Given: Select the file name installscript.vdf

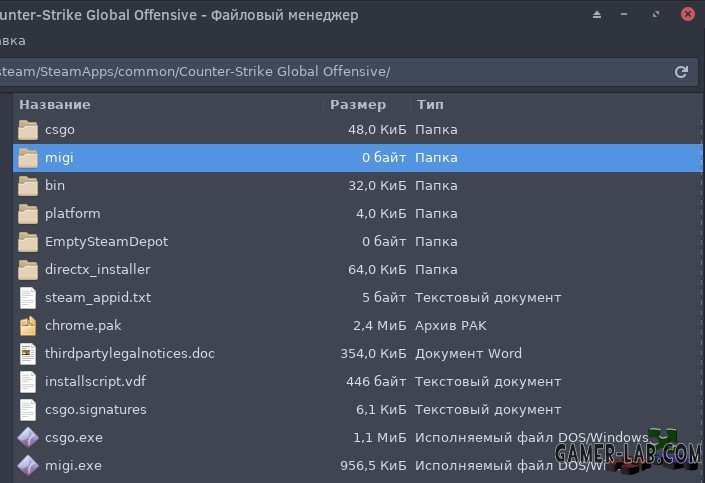Looking at the screenshot, I should pyautogui.click(x=95, y=382).
